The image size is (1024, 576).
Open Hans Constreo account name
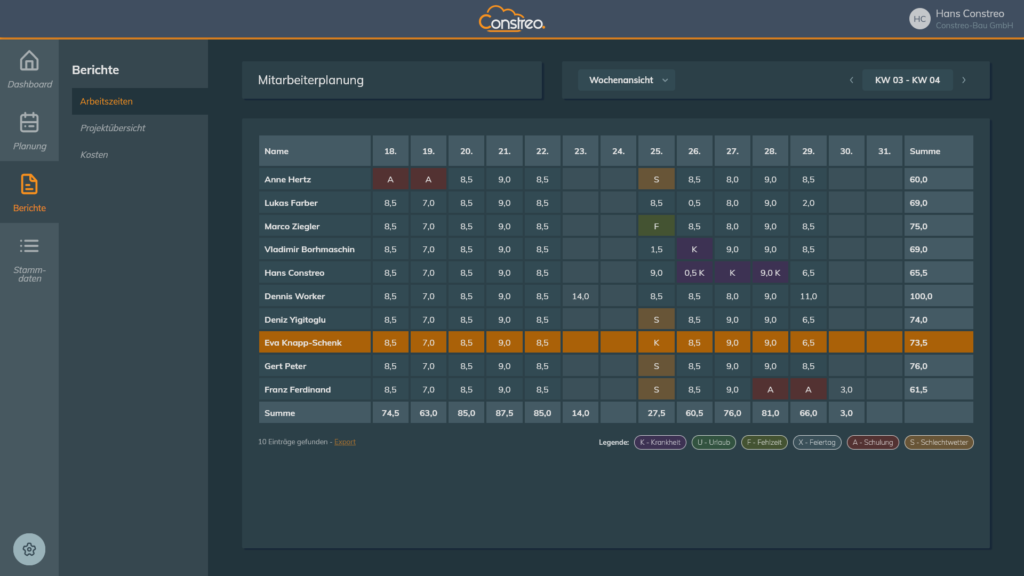(x=970, y=14)
